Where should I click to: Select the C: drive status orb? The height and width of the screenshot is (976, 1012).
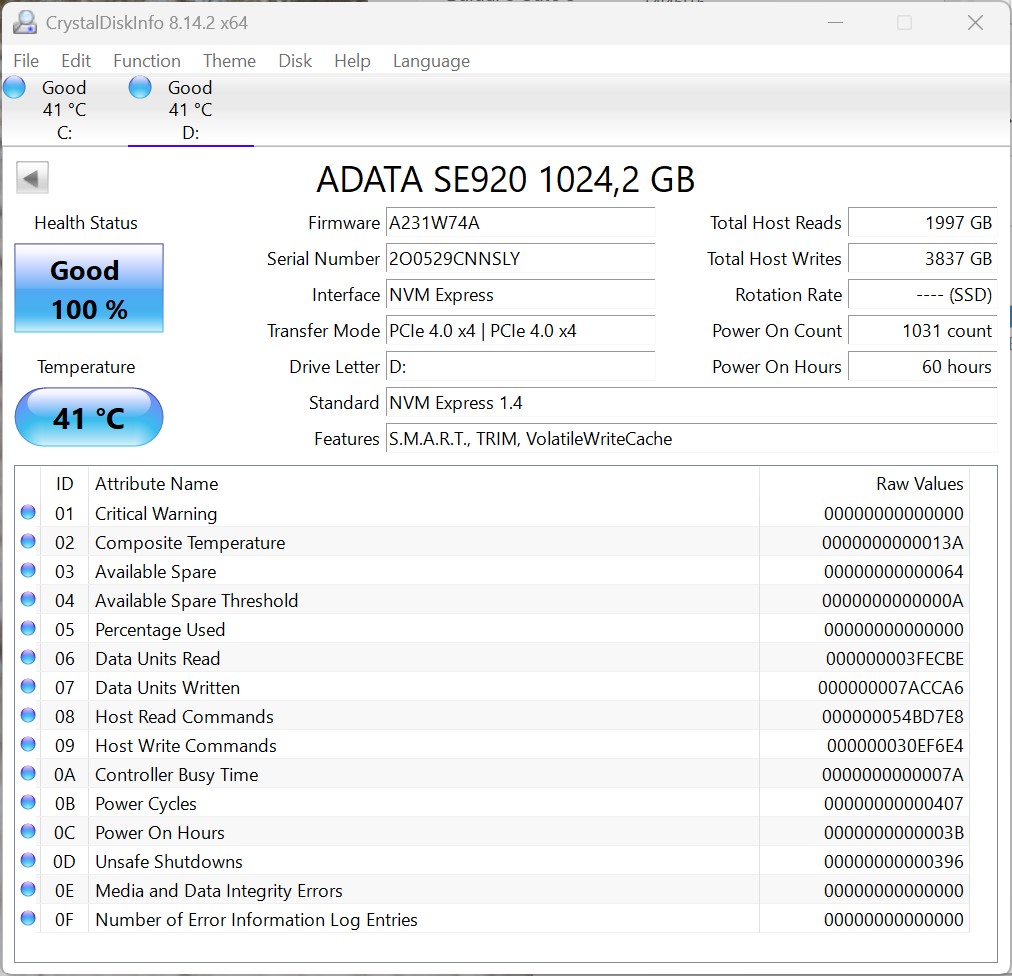14,87
